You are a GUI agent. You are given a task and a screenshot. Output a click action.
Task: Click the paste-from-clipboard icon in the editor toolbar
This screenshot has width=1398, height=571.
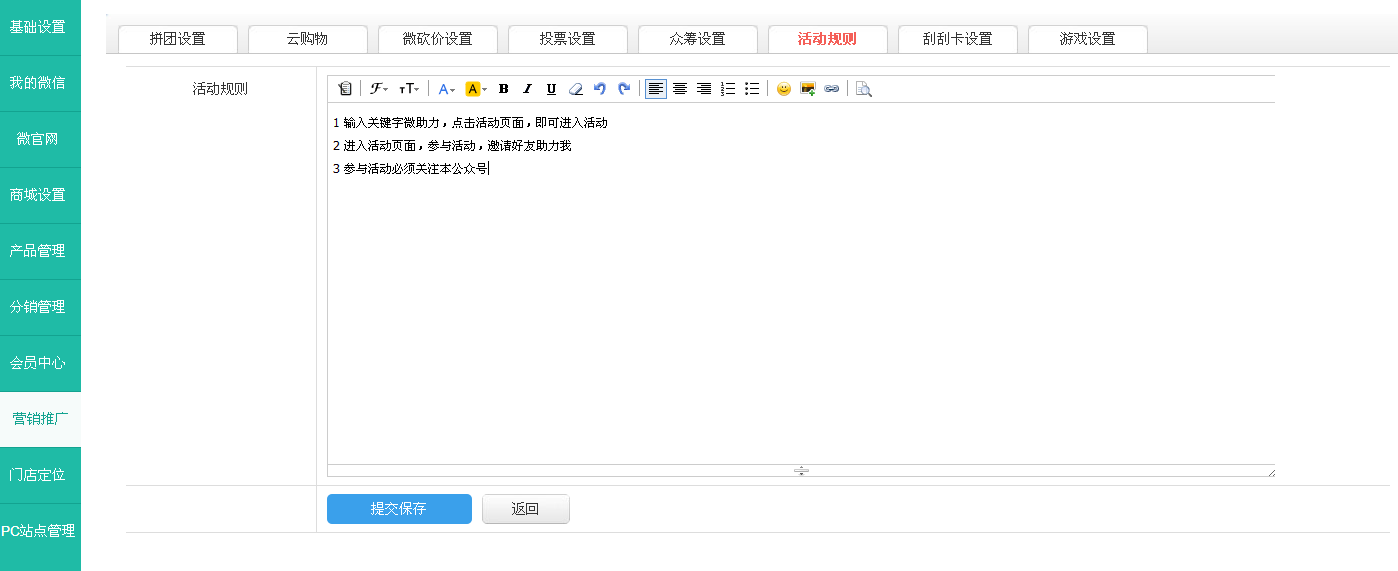tap(345, 89)
